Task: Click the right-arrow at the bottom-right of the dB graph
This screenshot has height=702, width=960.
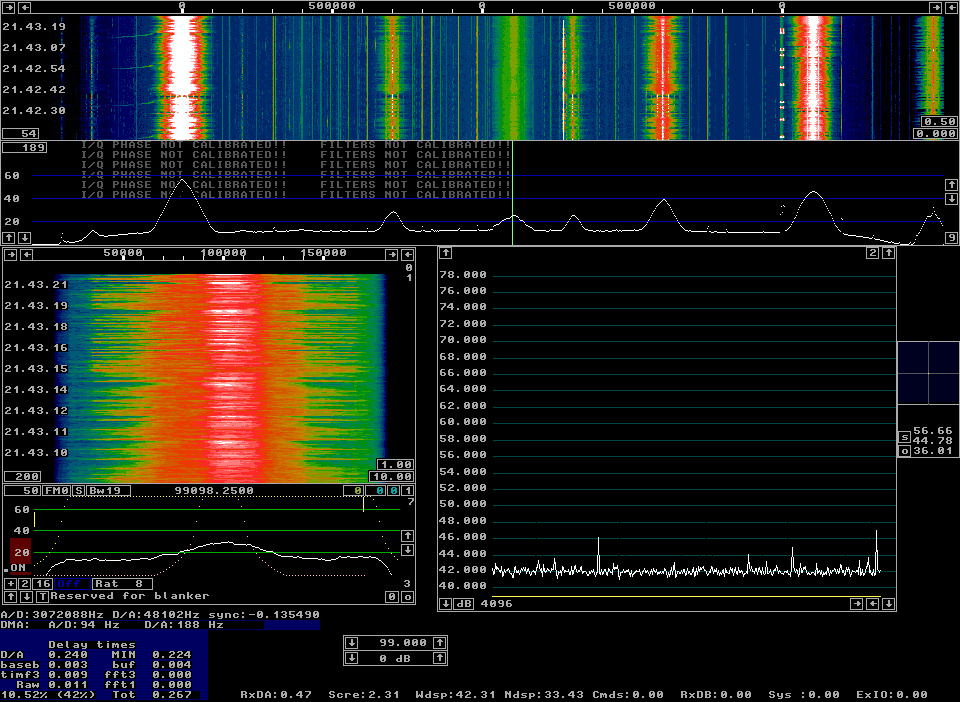Action: click(857, 604)
